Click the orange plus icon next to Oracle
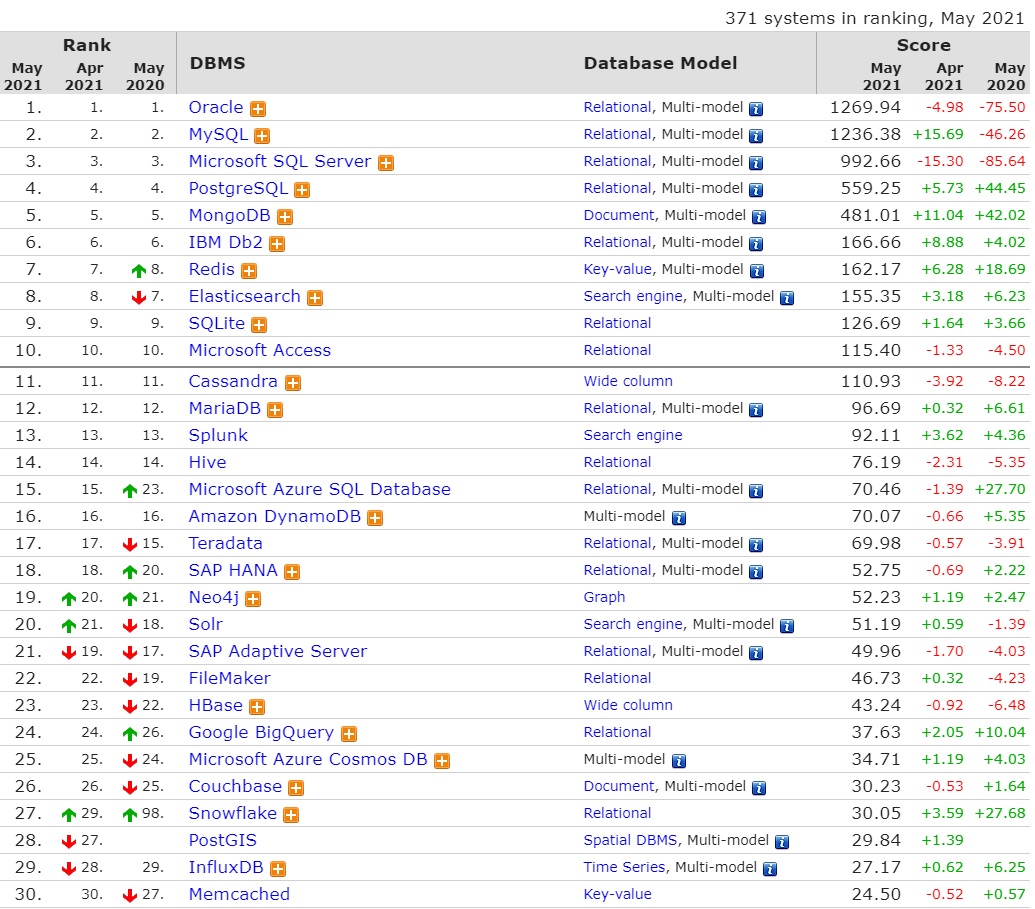The image size is (1035, 909). pos(258,109)
